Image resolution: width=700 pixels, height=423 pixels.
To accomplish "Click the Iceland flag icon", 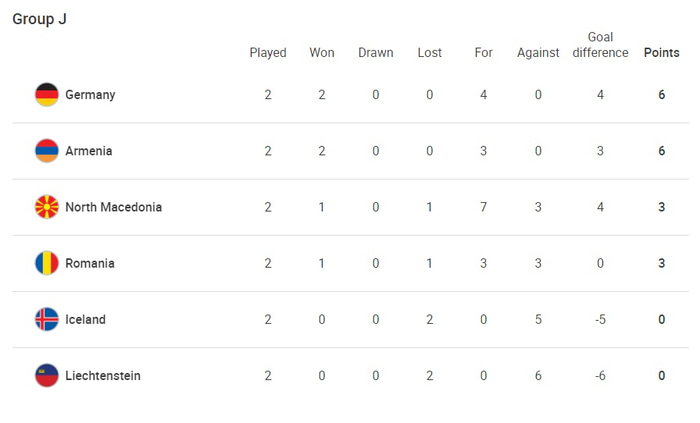I will coord(46,320).
